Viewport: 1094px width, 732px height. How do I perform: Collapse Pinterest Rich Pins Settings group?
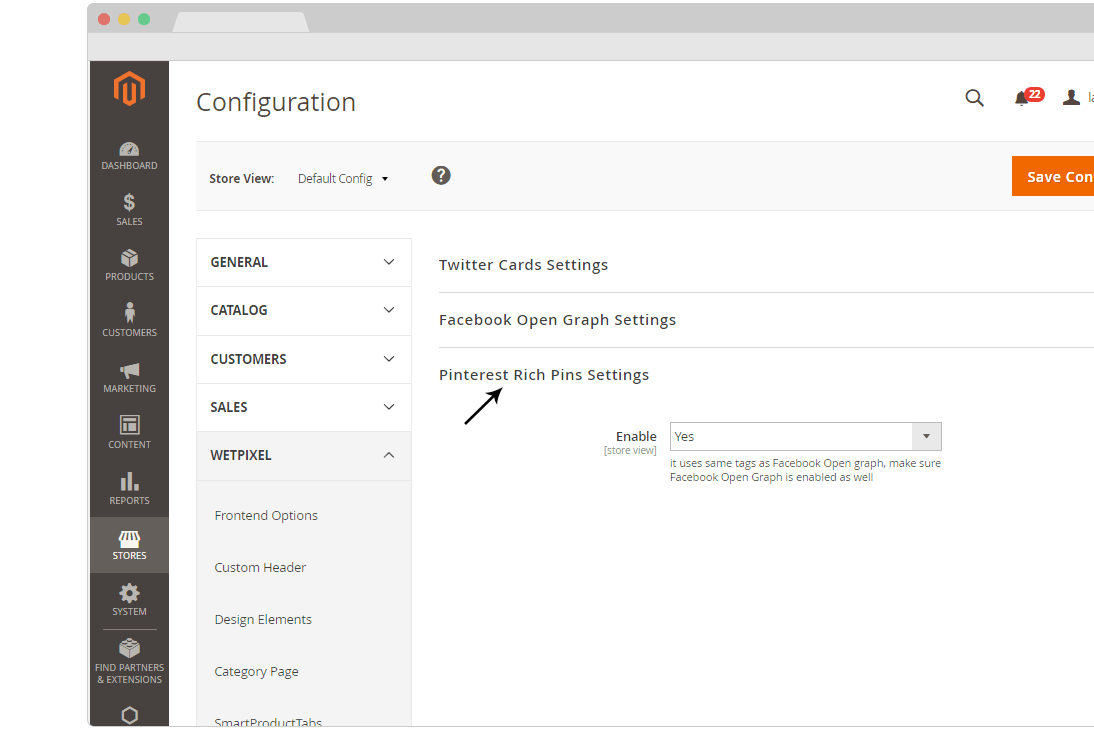pos(544,375)
